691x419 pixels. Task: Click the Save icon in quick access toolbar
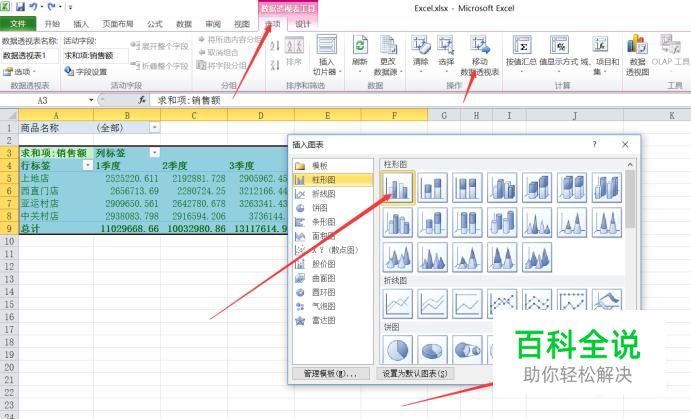[x=21, y=7]
